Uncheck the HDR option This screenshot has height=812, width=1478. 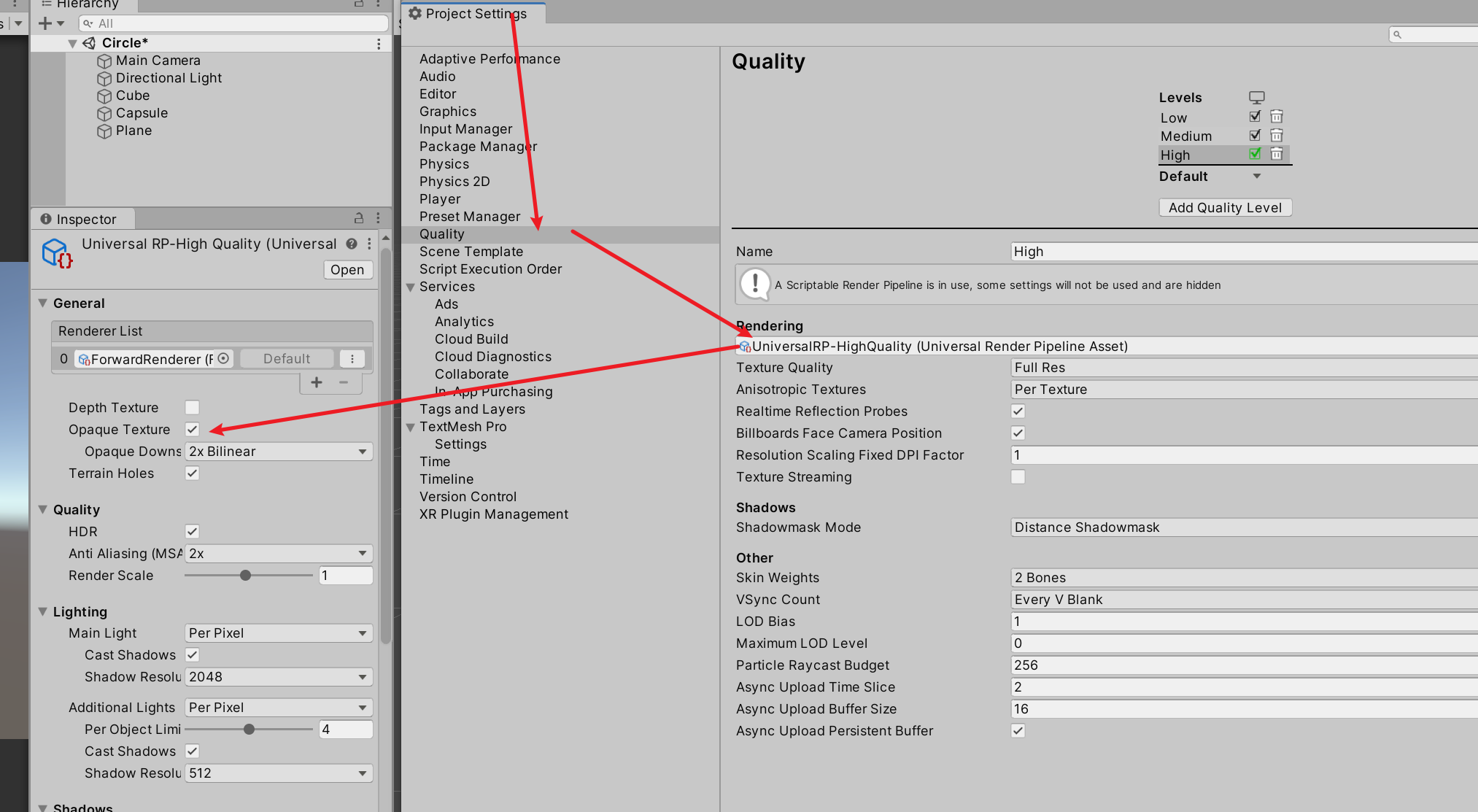coord(193,532)
